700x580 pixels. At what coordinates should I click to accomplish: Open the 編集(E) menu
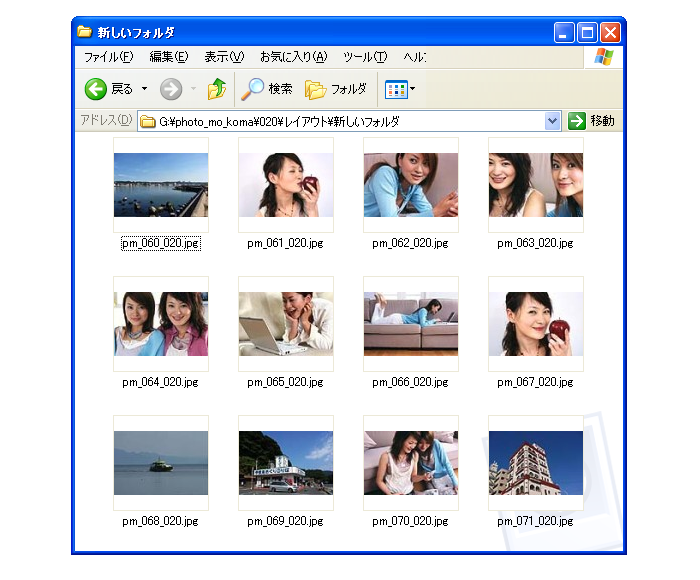click(x=169, y=57)
